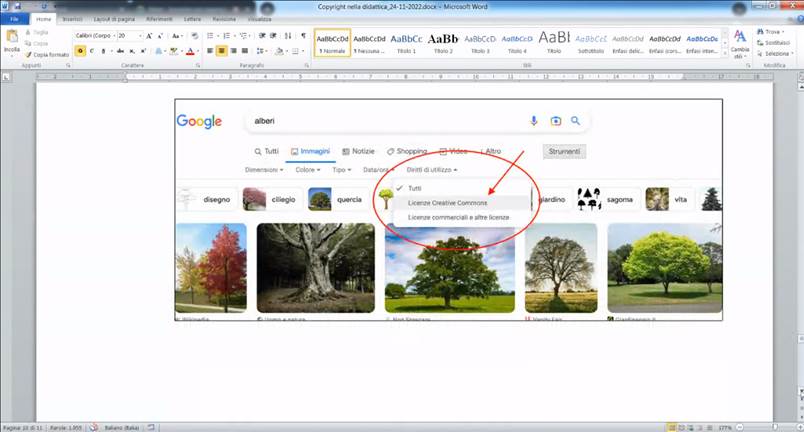This screenshot has height=432, width=804.
Task: Click the center alignment icon
Action: coord(222,51)
